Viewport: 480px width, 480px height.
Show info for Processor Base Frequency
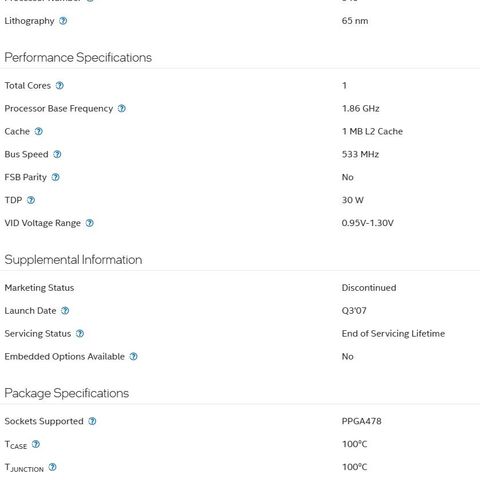coord(122,109)
